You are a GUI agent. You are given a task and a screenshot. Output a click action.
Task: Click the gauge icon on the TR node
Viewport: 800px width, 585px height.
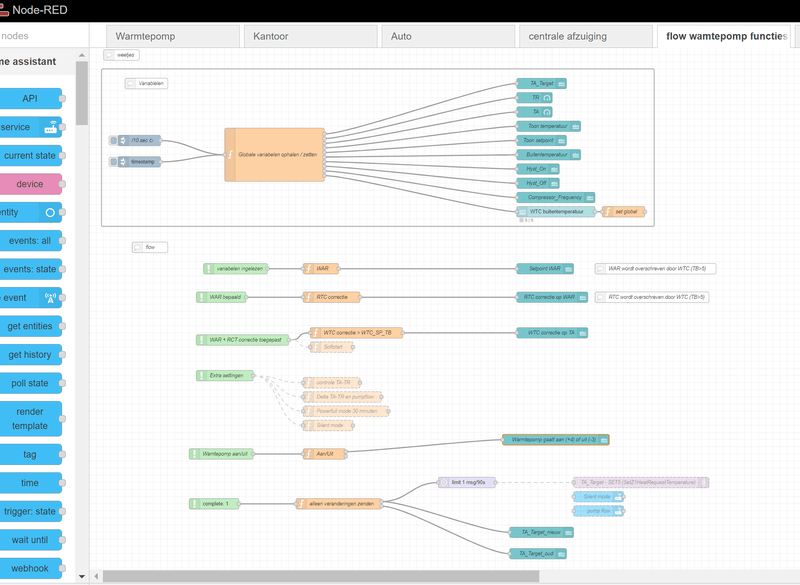pos(547,97)
